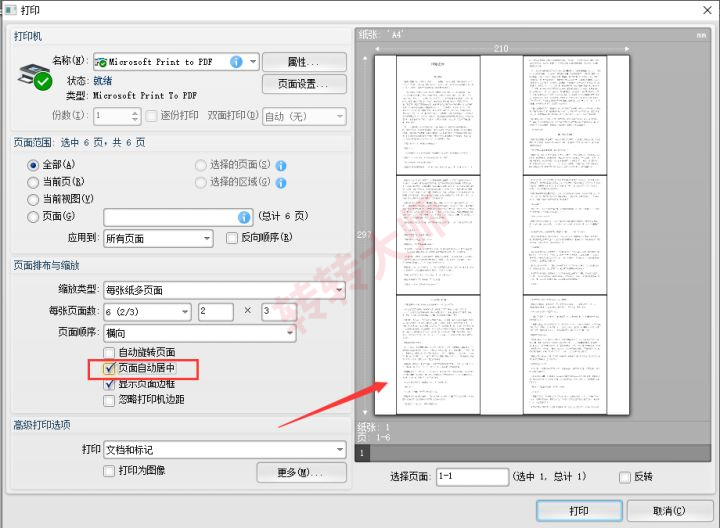Viewport: 720px width, 528px height.
Task: Click the preview scroll up arrow
Action: pos(365,58)
